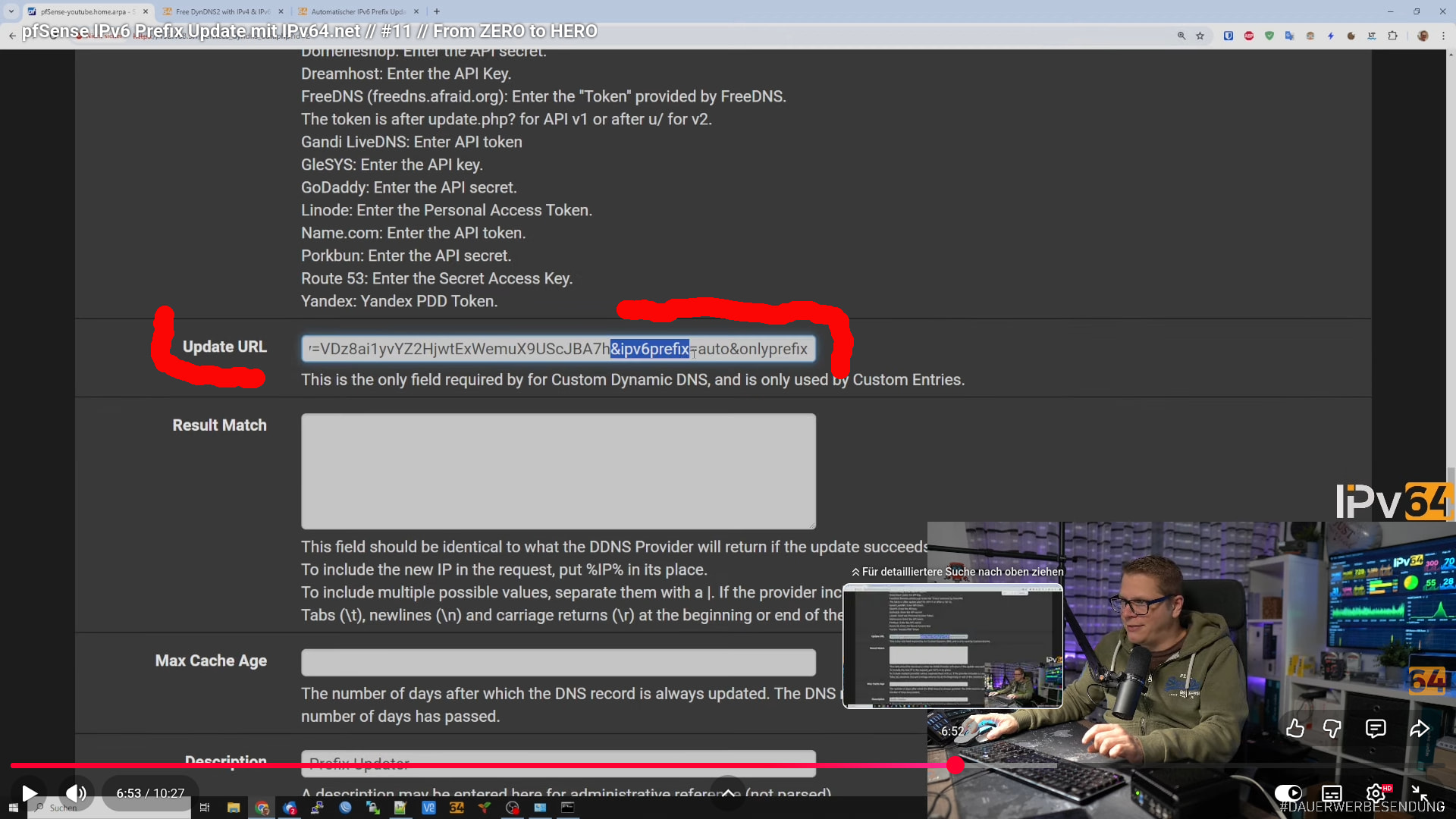Click the video title text overlay

pyautogui.click(x=309, y=31)
